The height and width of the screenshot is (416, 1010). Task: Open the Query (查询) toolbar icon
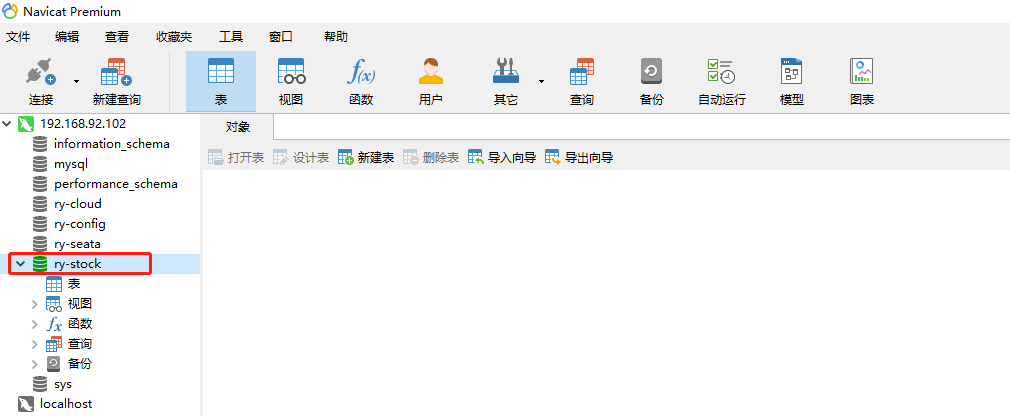click(x=582, y=72)
